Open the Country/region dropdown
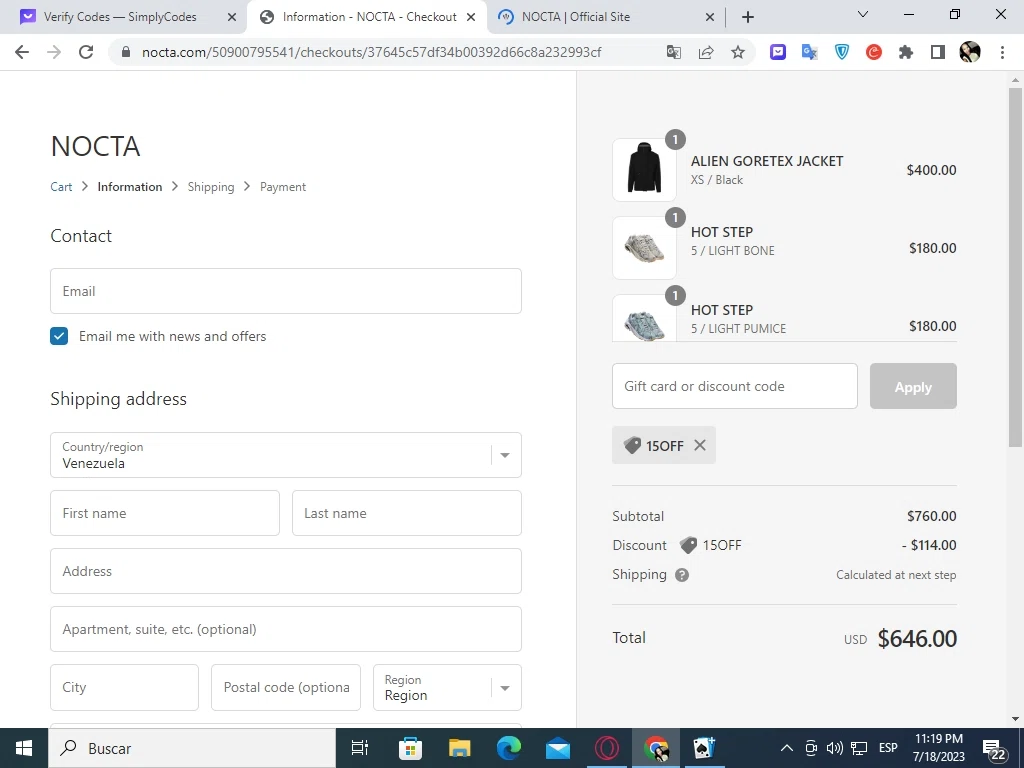Viewport: 1024px width, 768px height. point(286,455)
